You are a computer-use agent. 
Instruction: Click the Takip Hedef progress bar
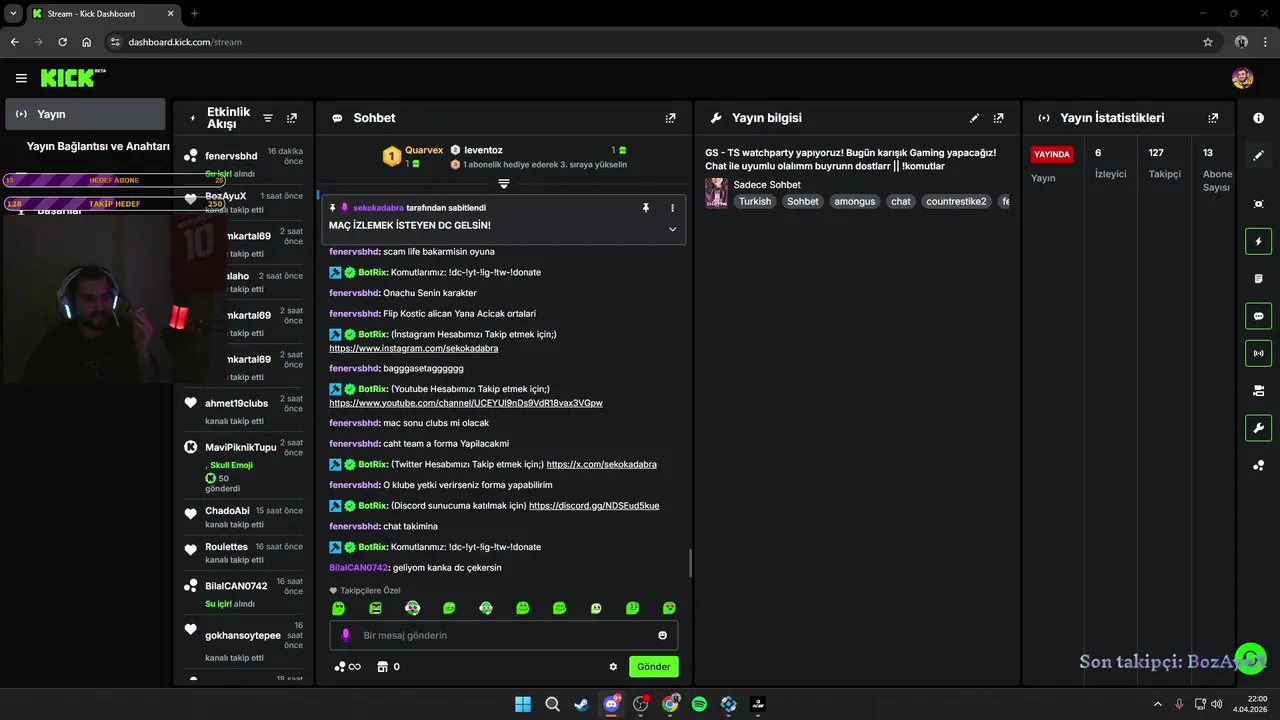[114, 204]
